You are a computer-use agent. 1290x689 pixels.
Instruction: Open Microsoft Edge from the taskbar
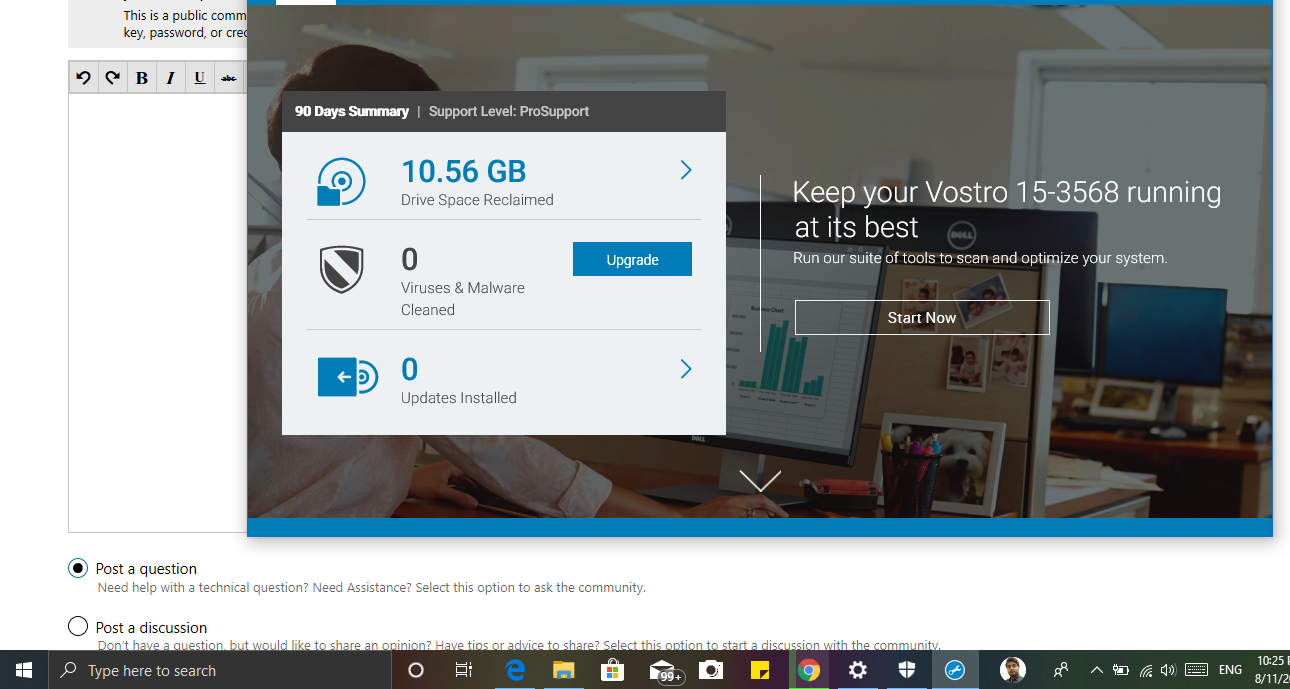click(x=515, y=670)
